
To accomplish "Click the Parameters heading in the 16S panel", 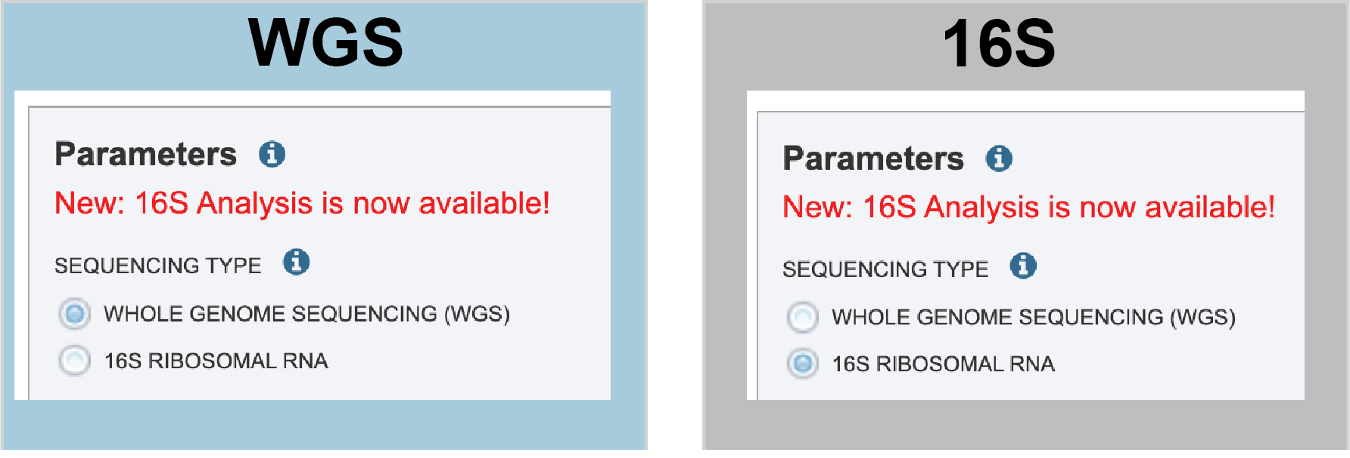I will (x=873, y=159).
